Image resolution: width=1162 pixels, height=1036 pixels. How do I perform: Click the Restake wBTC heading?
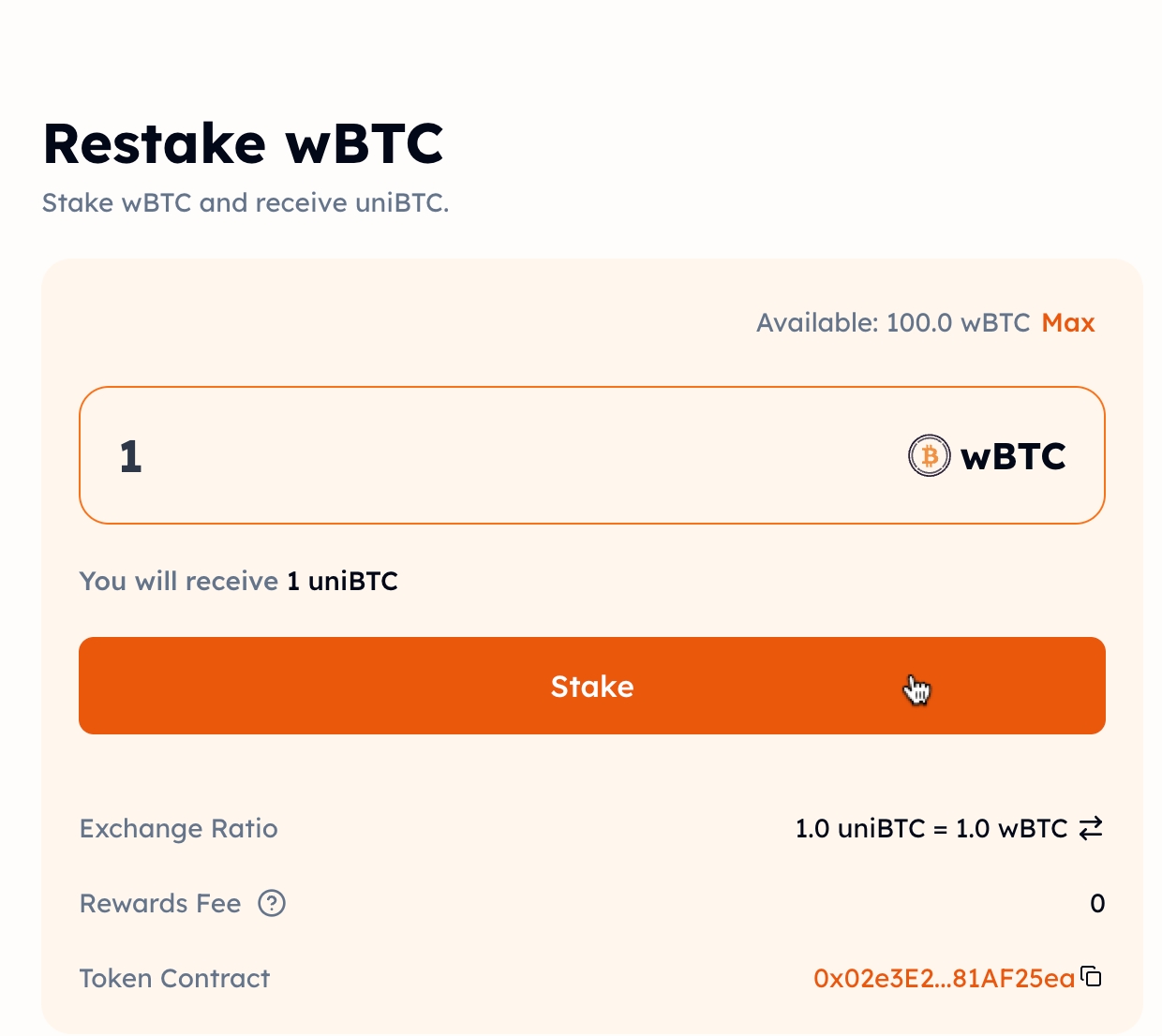pyautogui.click(x=244, y=144)
